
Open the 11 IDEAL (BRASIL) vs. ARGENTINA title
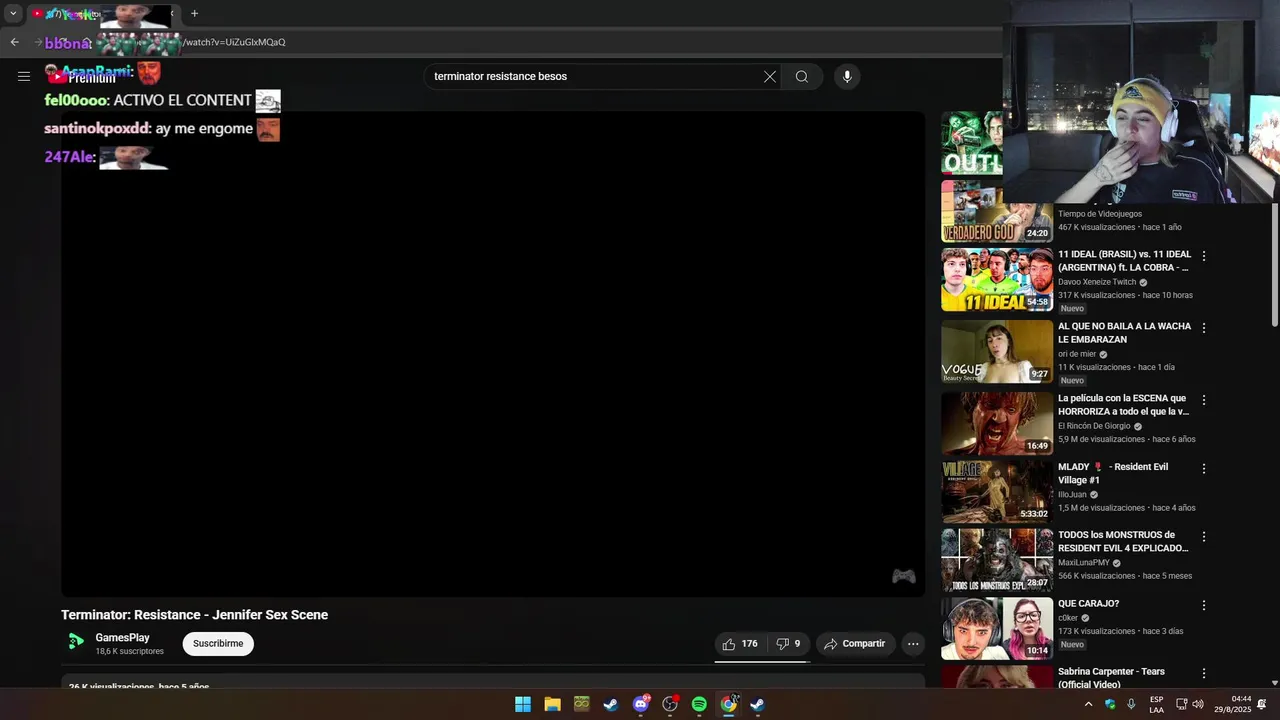[x=1124, y=261]
